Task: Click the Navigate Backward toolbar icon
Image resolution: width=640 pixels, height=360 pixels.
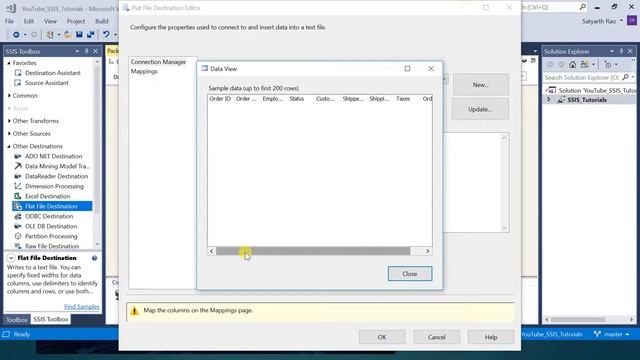Action: (16, 35)
